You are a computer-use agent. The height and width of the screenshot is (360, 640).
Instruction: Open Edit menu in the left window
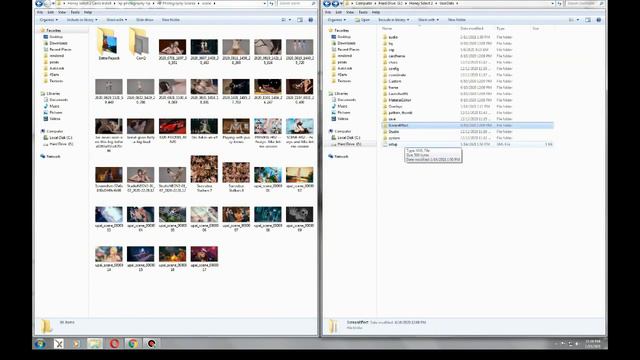tap(51, 12)
